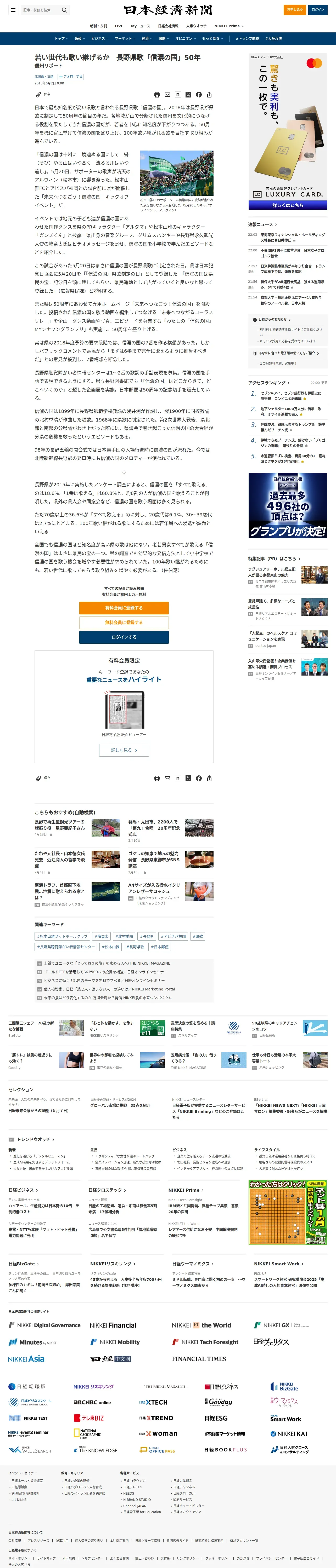This screenshot has height=1568, width=336.
Task: Open the NIKKEI Mobility logo
Action: [115, 1342]
